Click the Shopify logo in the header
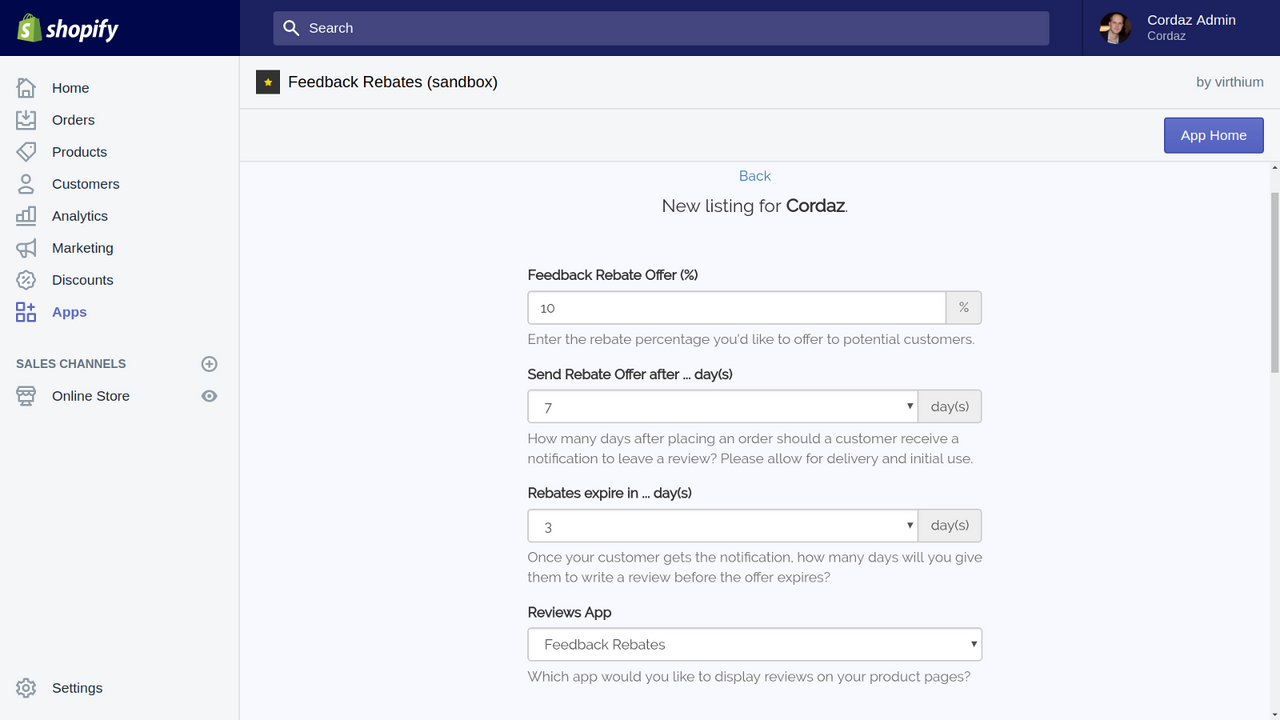 (67, 28)
